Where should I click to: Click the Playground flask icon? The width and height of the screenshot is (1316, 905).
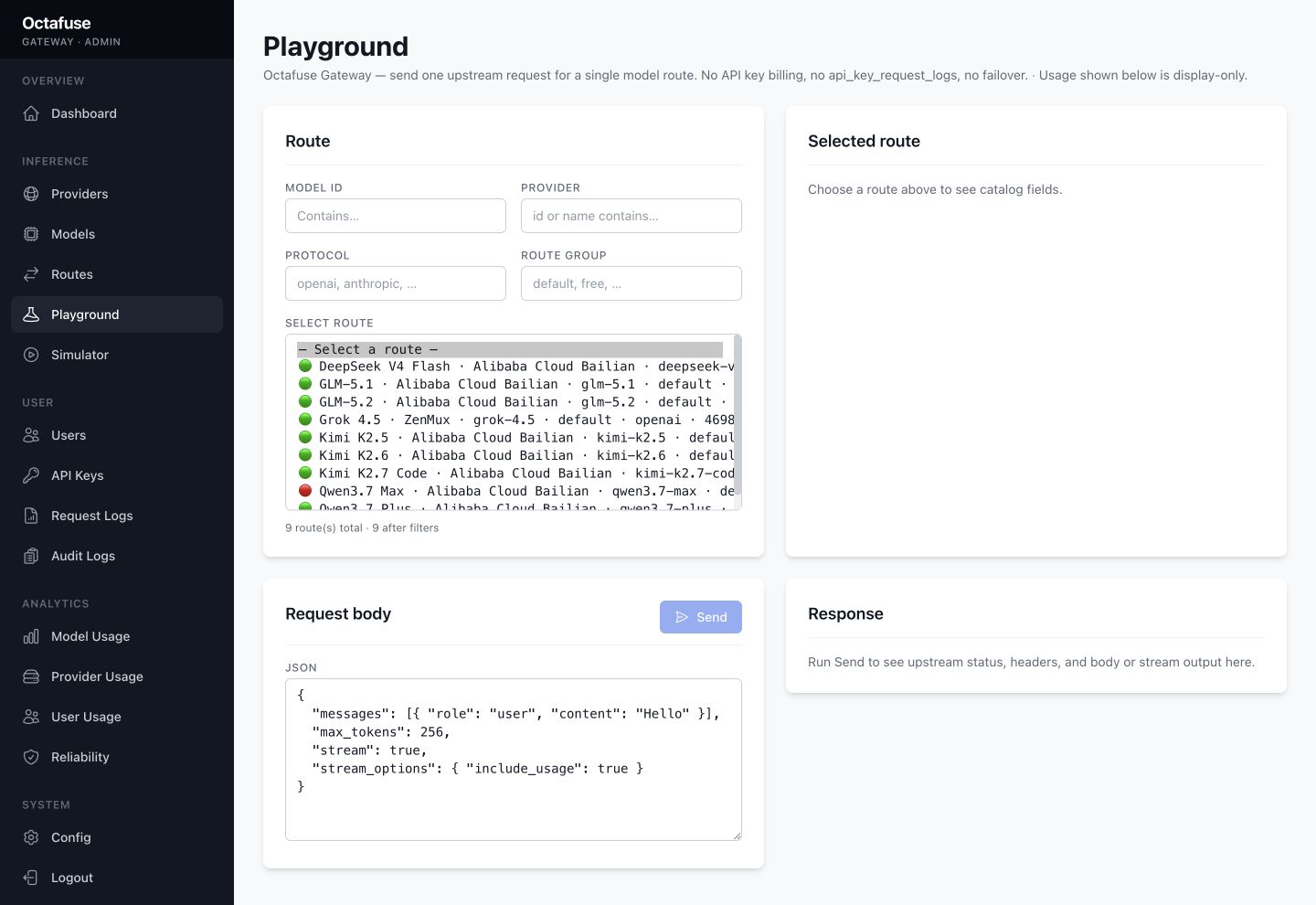31,314
